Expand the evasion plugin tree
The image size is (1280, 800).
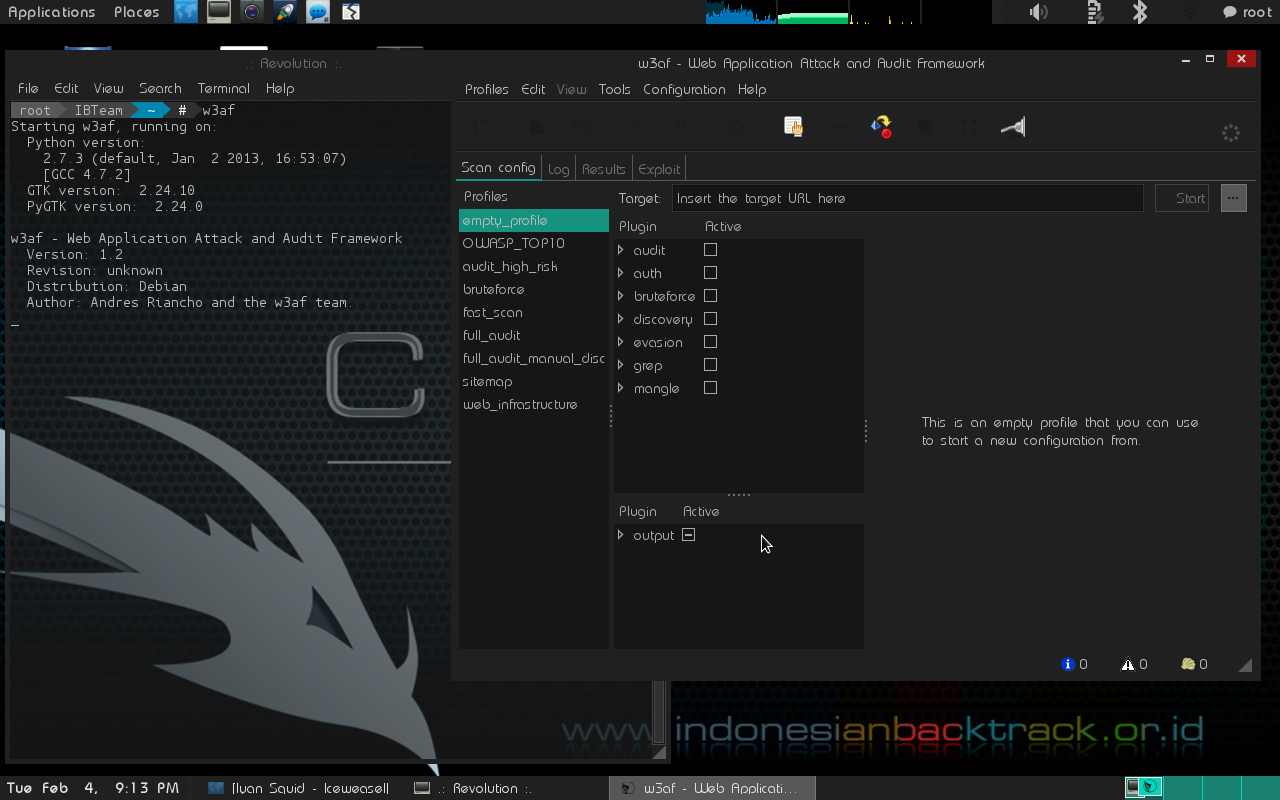(621, 342)
